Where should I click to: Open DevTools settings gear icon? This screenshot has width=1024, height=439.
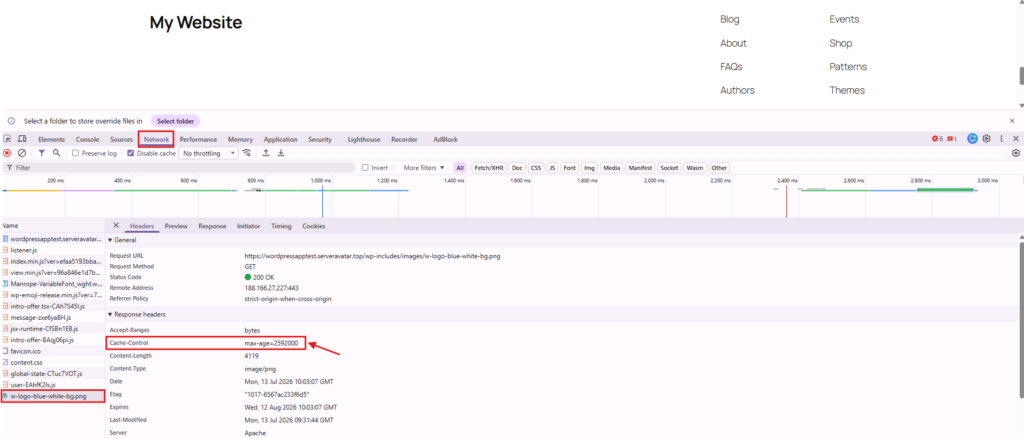(987, 139)
